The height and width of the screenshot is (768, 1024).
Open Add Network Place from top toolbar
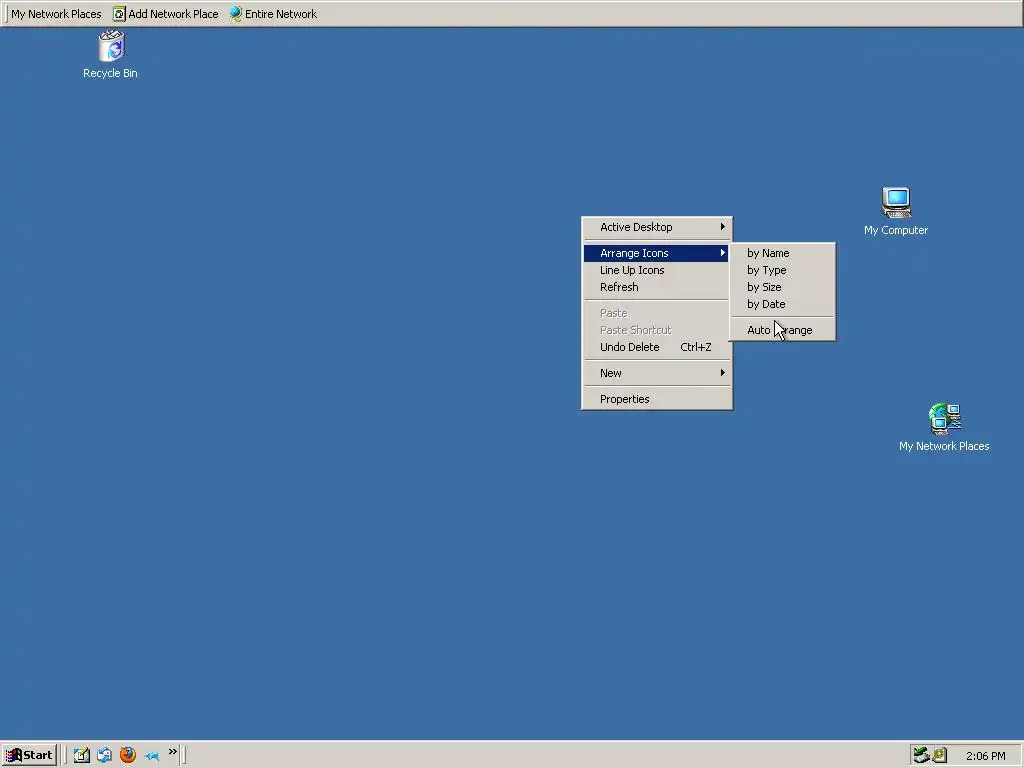166,14
